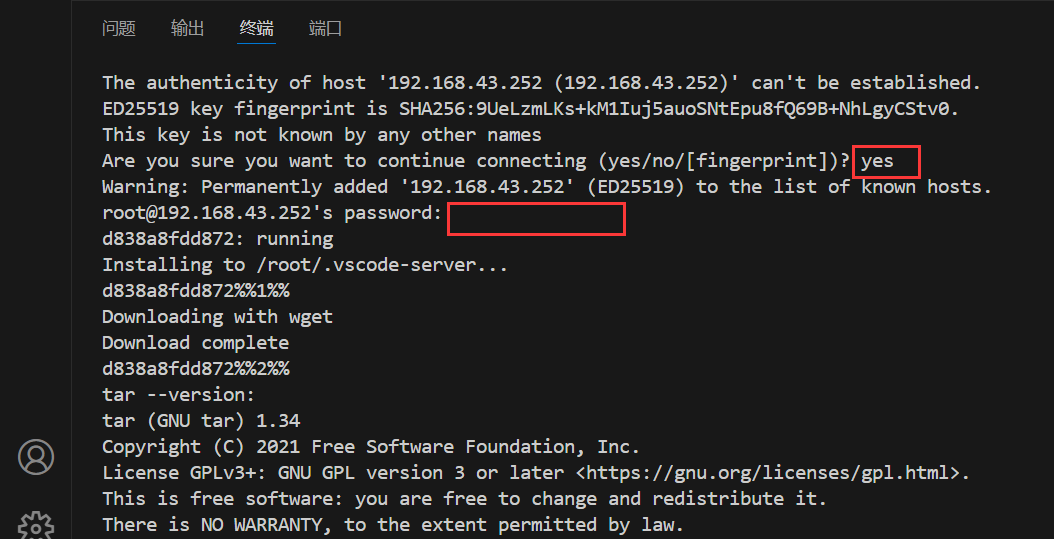Click the 'Download complete' line
Screen dimensions: 1054x539
(196, 343)
